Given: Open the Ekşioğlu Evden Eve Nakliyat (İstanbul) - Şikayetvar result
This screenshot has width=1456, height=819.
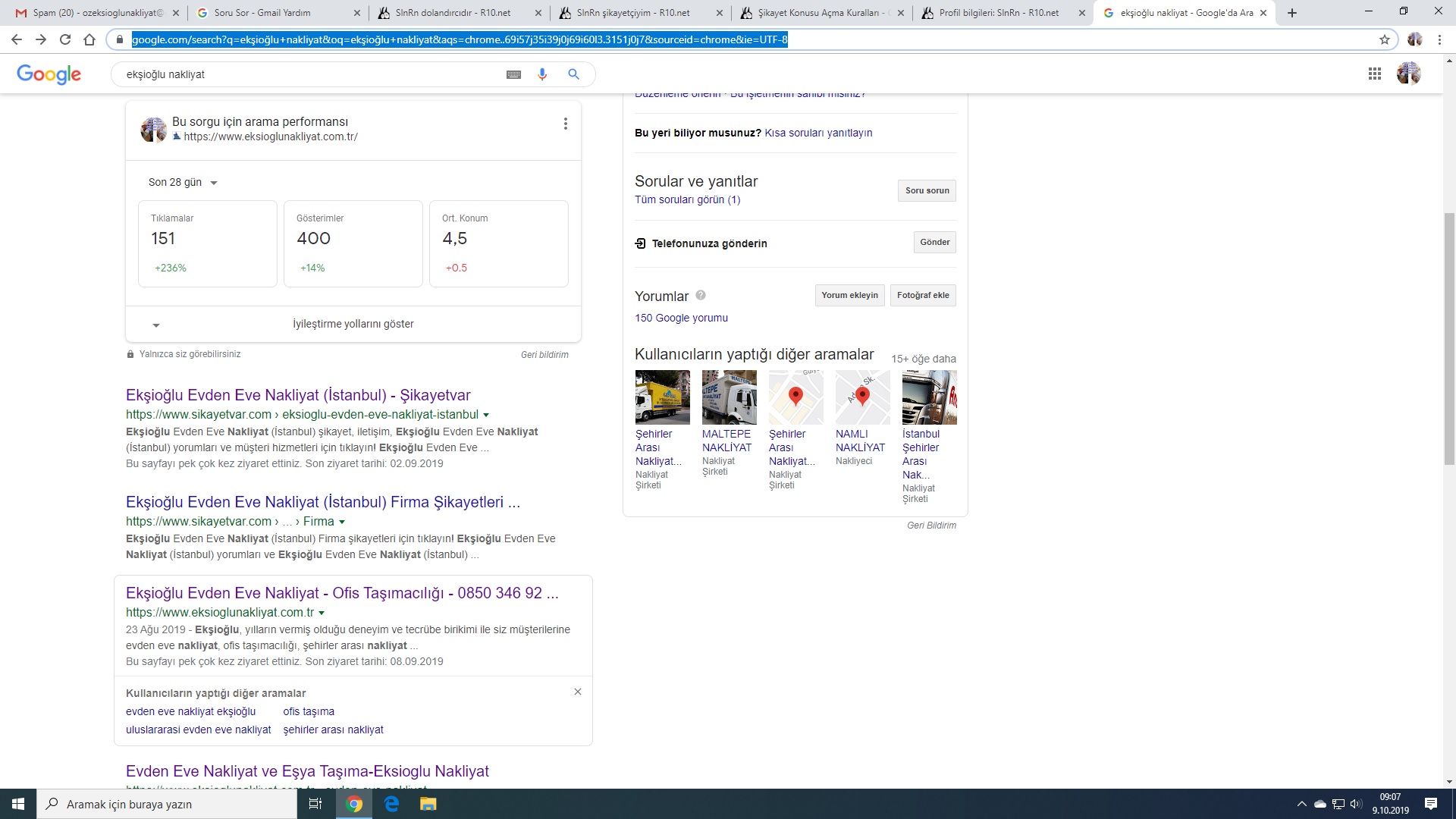Looking at the screenshot, I should pyautogui.click(x=298, y=395).
